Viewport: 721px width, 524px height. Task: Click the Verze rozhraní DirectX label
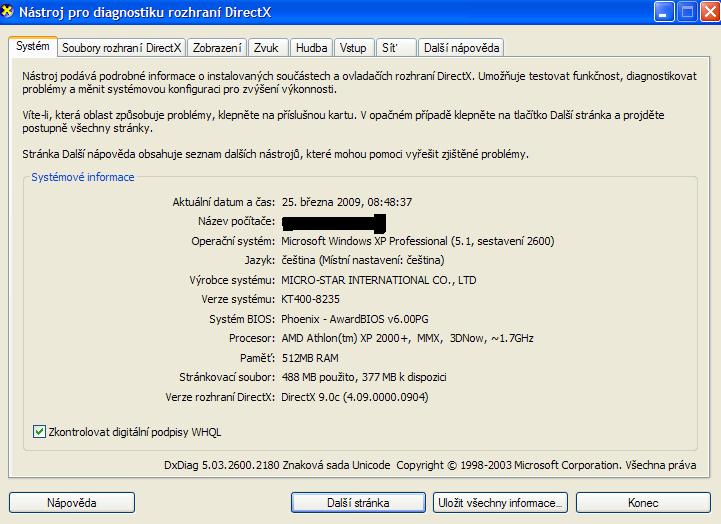point(220,397)
